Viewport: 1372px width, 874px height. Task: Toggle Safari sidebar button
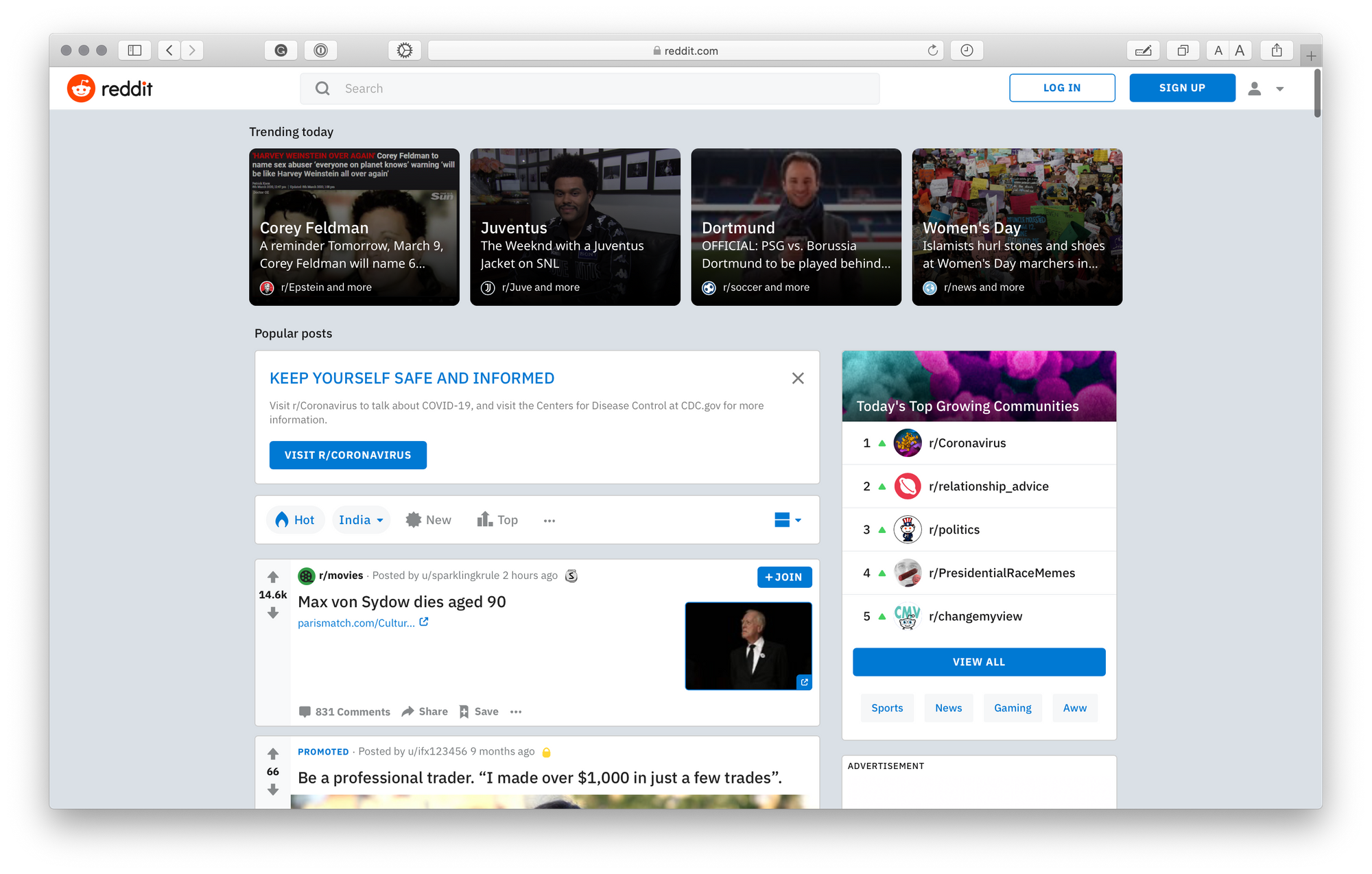pos(134,50)
